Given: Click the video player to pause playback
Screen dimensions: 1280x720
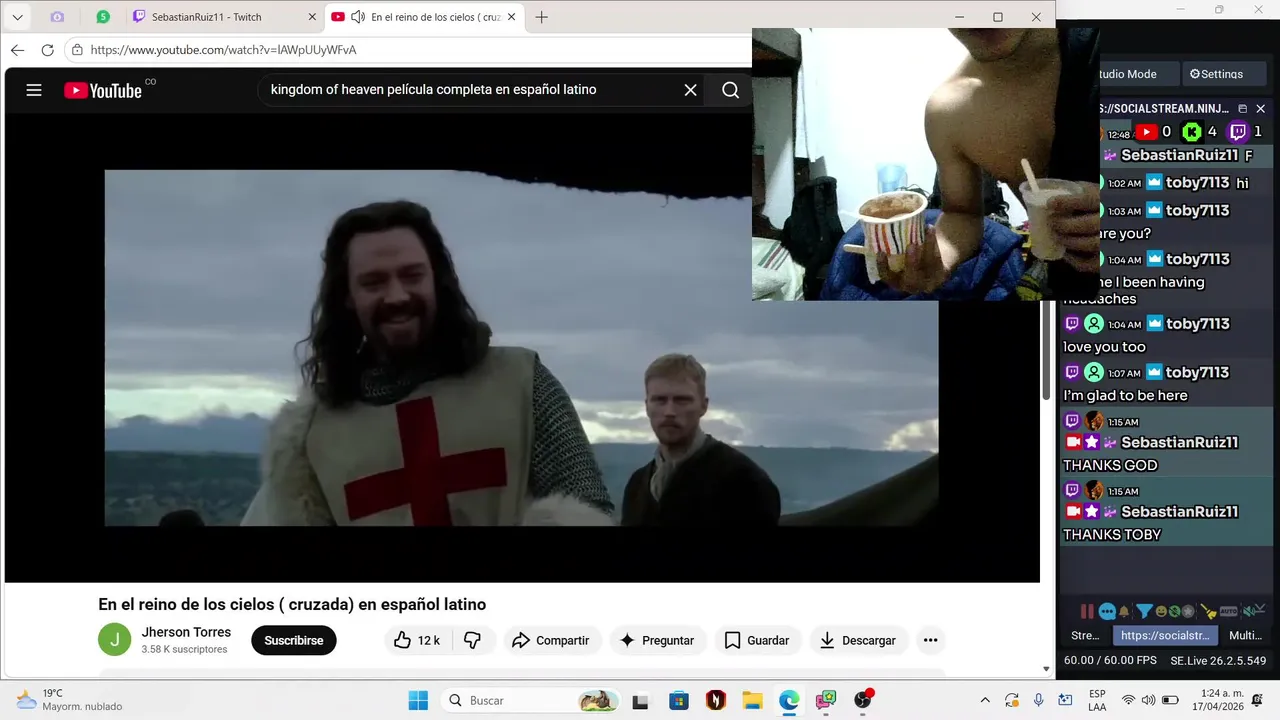Looking at the screenshot, I should 521,347.
